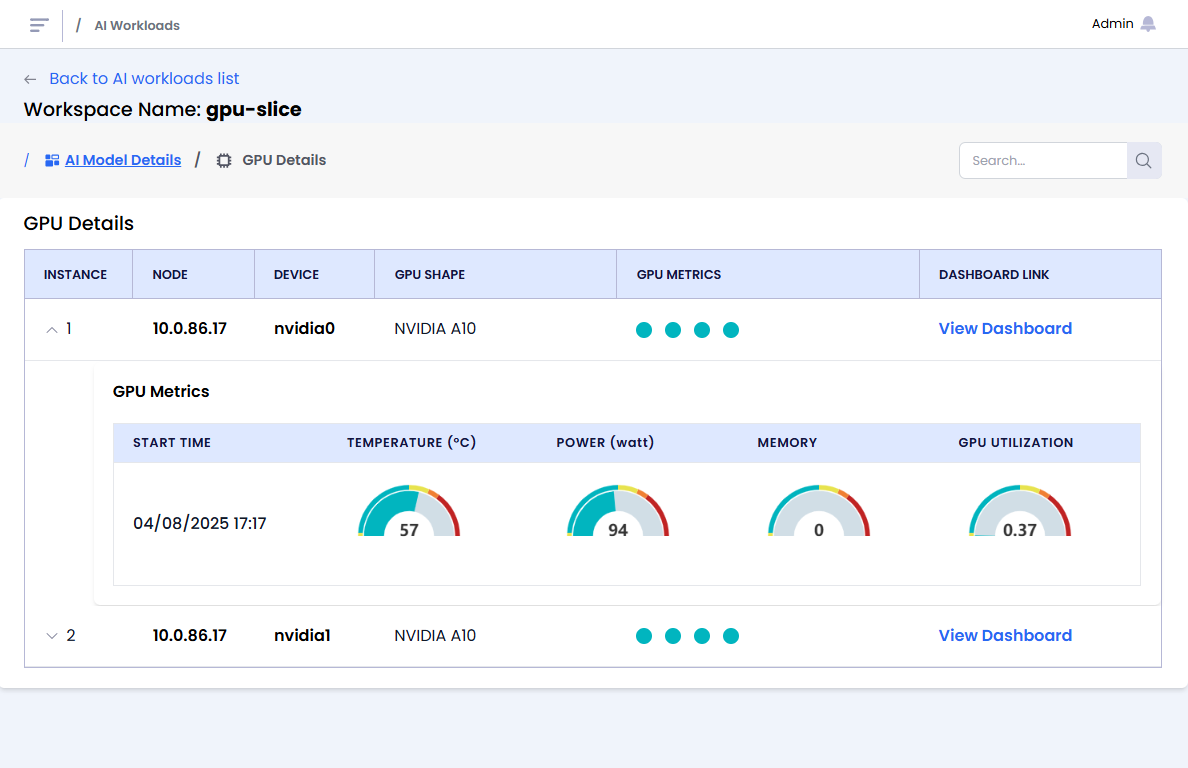Open the hamburger sidebar menu icon
Viewport: 1188px width, 768px height.
[x=39, y=25]
